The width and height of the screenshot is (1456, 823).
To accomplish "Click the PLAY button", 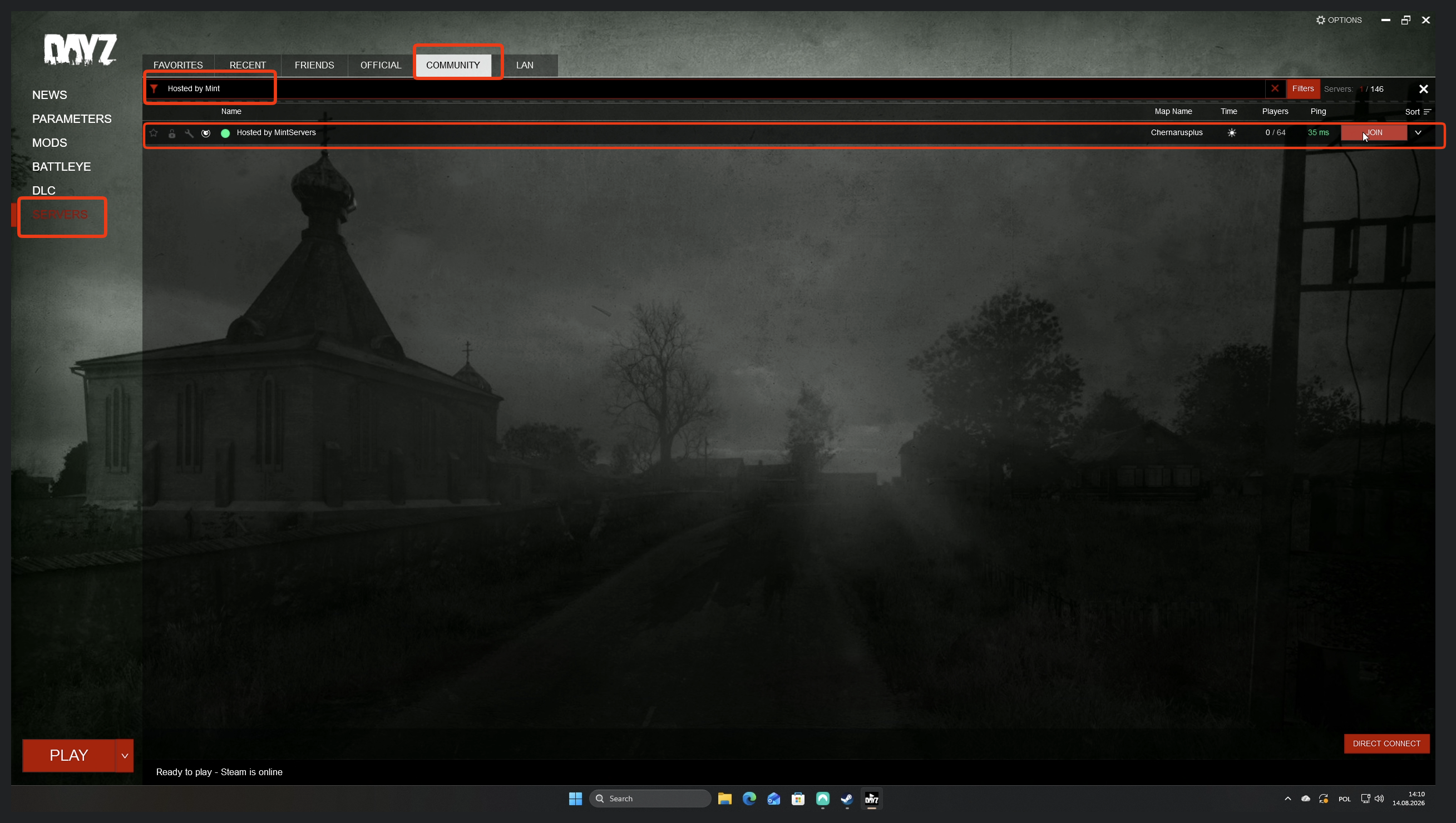I will tap(68, 756).
